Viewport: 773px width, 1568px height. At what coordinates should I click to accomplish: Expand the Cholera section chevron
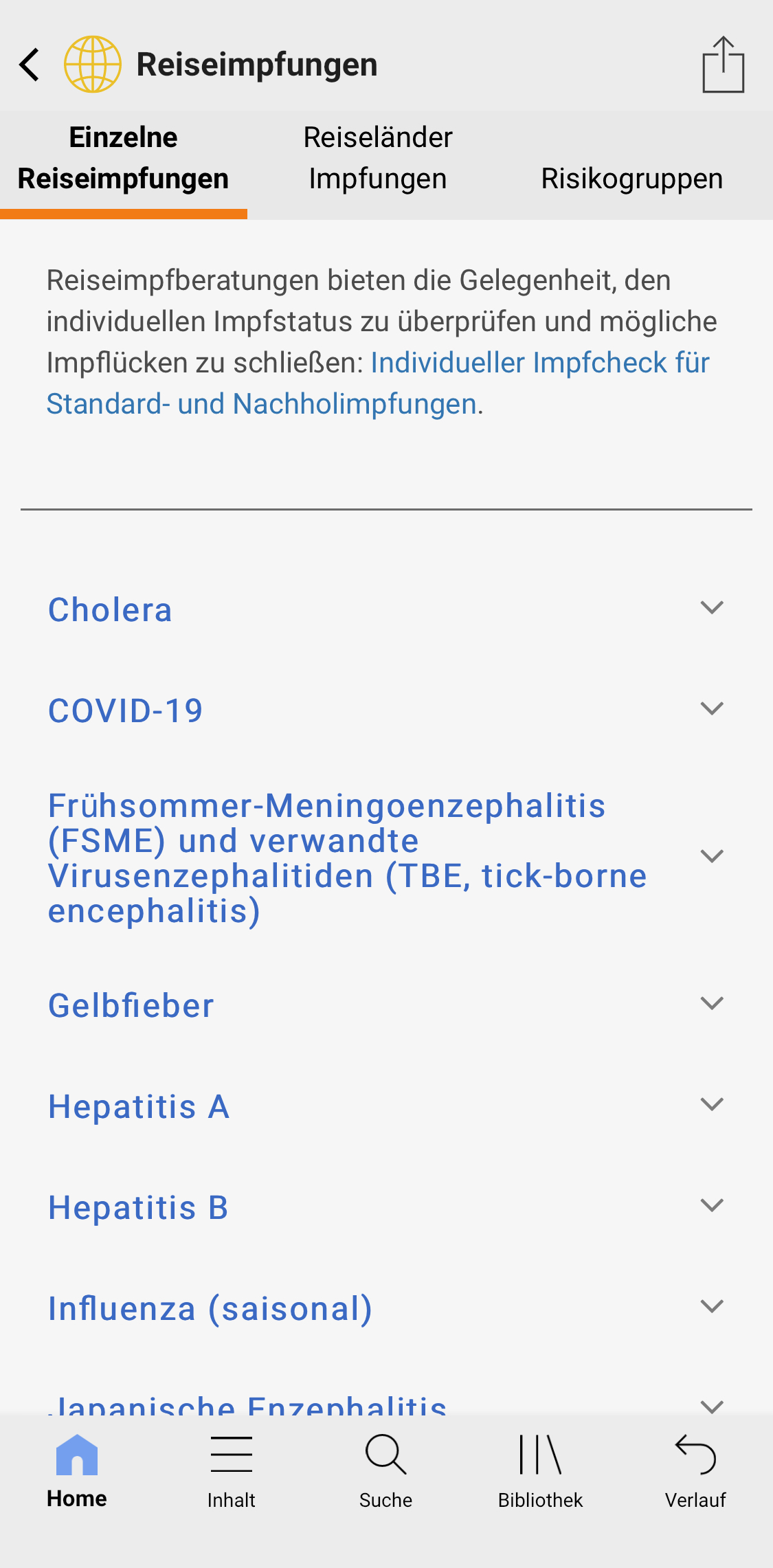click(x=712, y=608)
